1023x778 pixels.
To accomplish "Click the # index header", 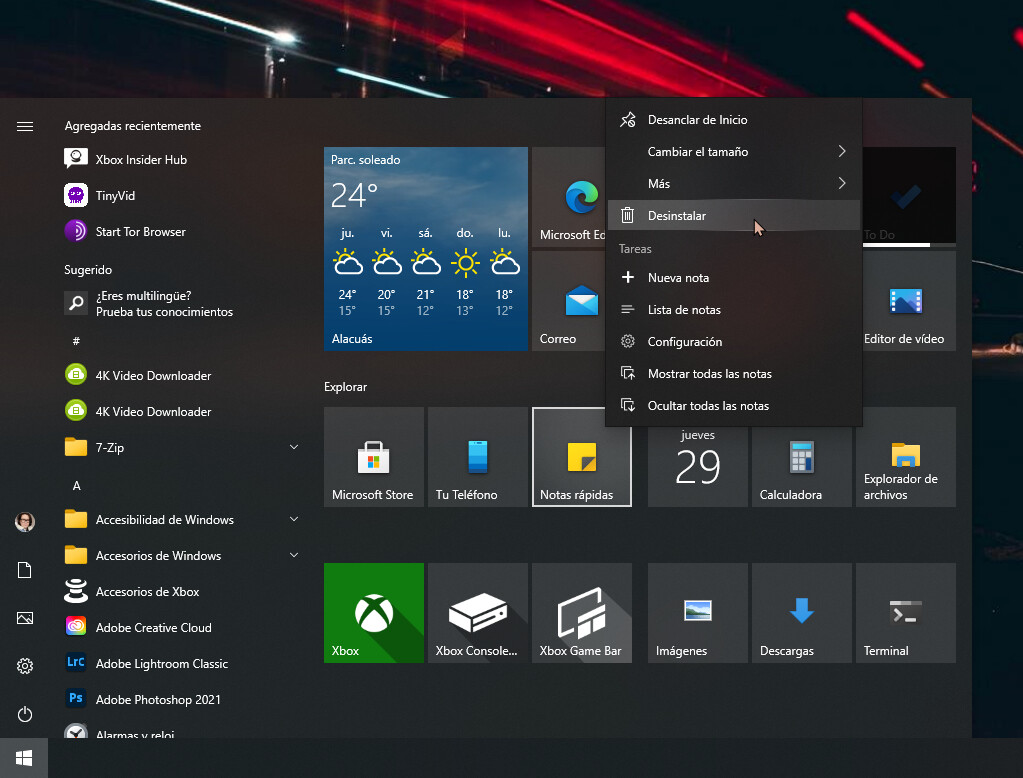I will [76, 341].
